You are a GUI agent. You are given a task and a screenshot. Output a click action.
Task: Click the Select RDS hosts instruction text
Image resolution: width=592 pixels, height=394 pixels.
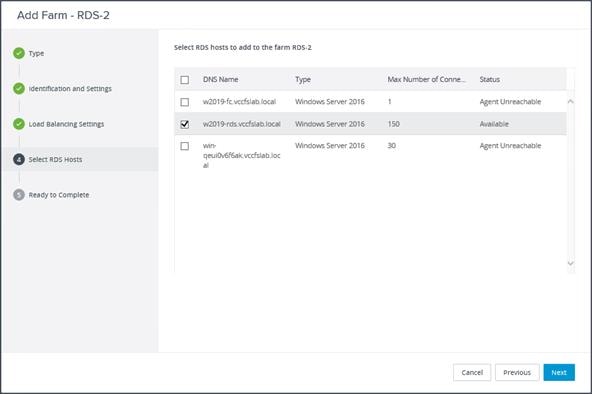(x=243, y=47)
